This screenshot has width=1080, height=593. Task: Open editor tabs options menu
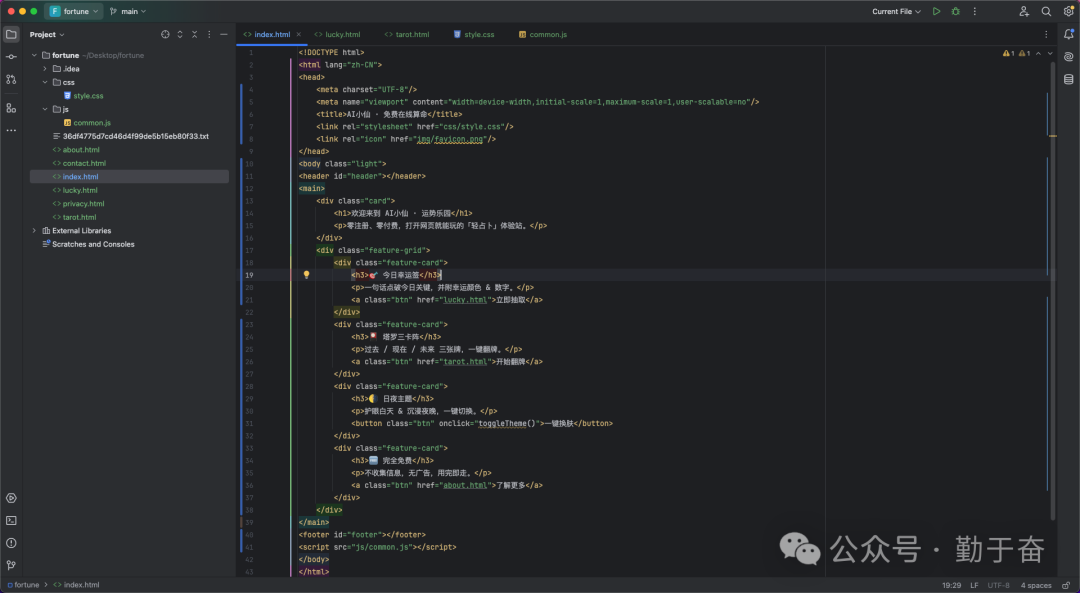(x=1046, y=34)
